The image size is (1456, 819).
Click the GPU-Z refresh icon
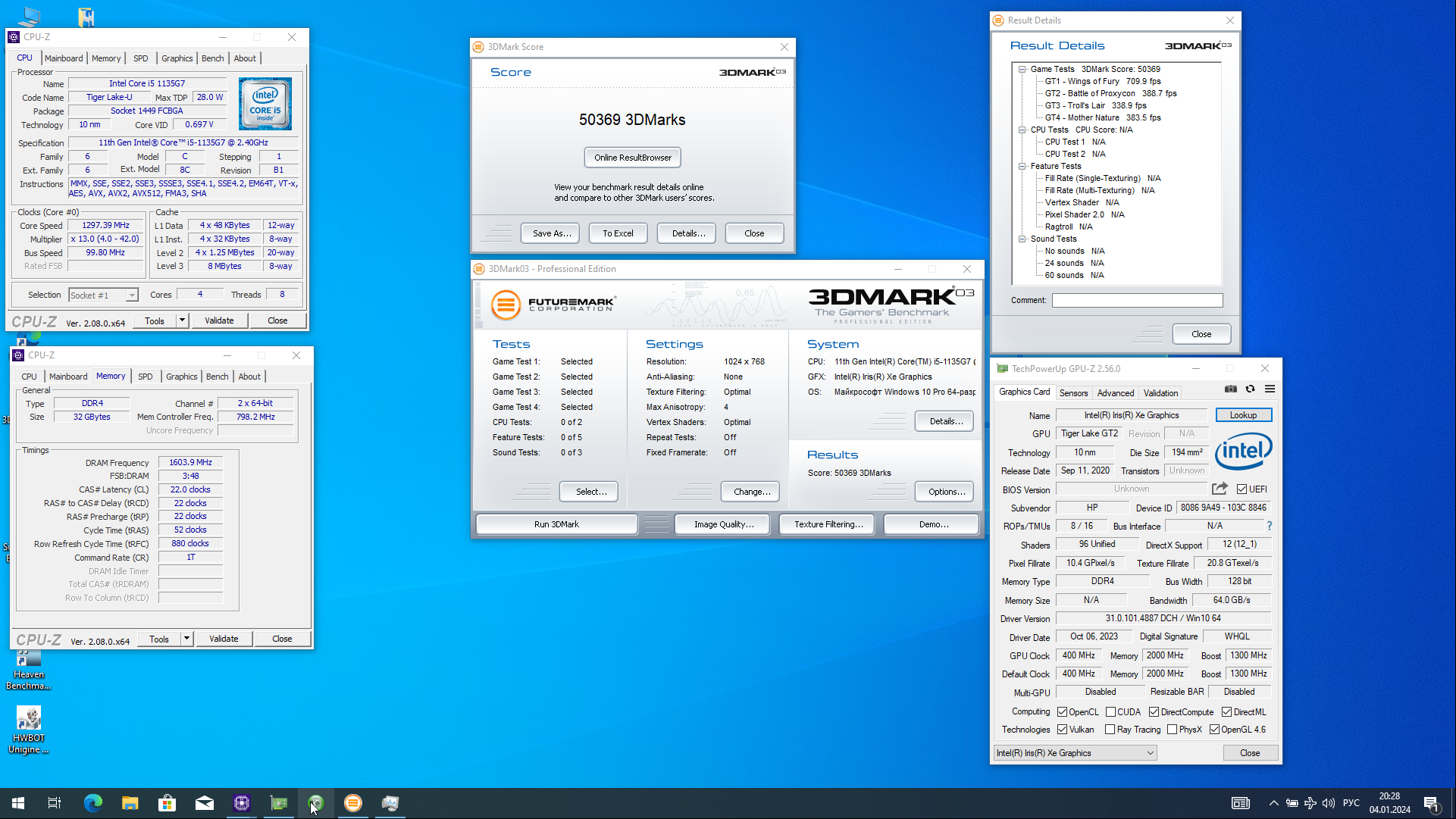[x=1251, y=389]
